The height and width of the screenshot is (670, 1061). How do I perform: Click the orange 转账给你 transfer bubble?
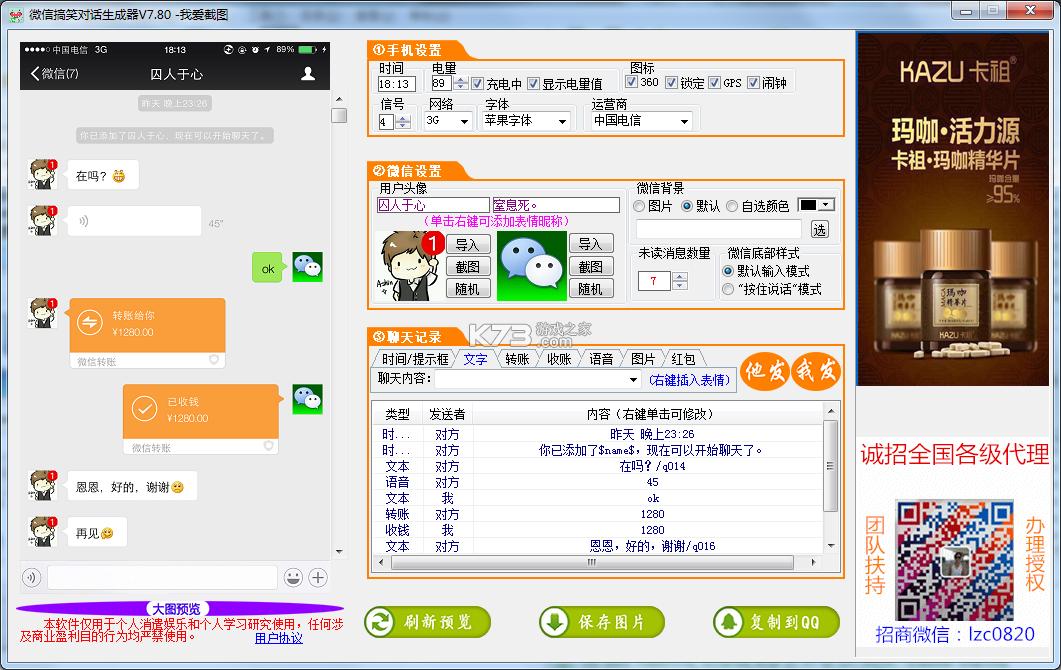coord(147,332)
